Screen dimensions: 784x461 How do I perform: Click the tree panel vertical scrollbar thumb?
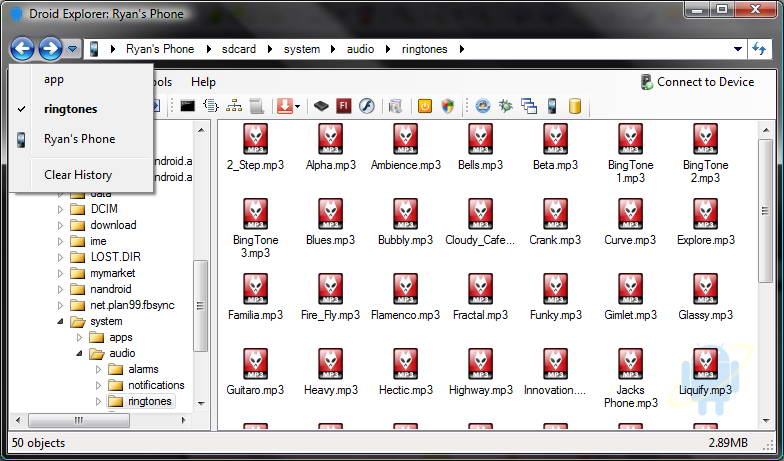pos(200,306)
